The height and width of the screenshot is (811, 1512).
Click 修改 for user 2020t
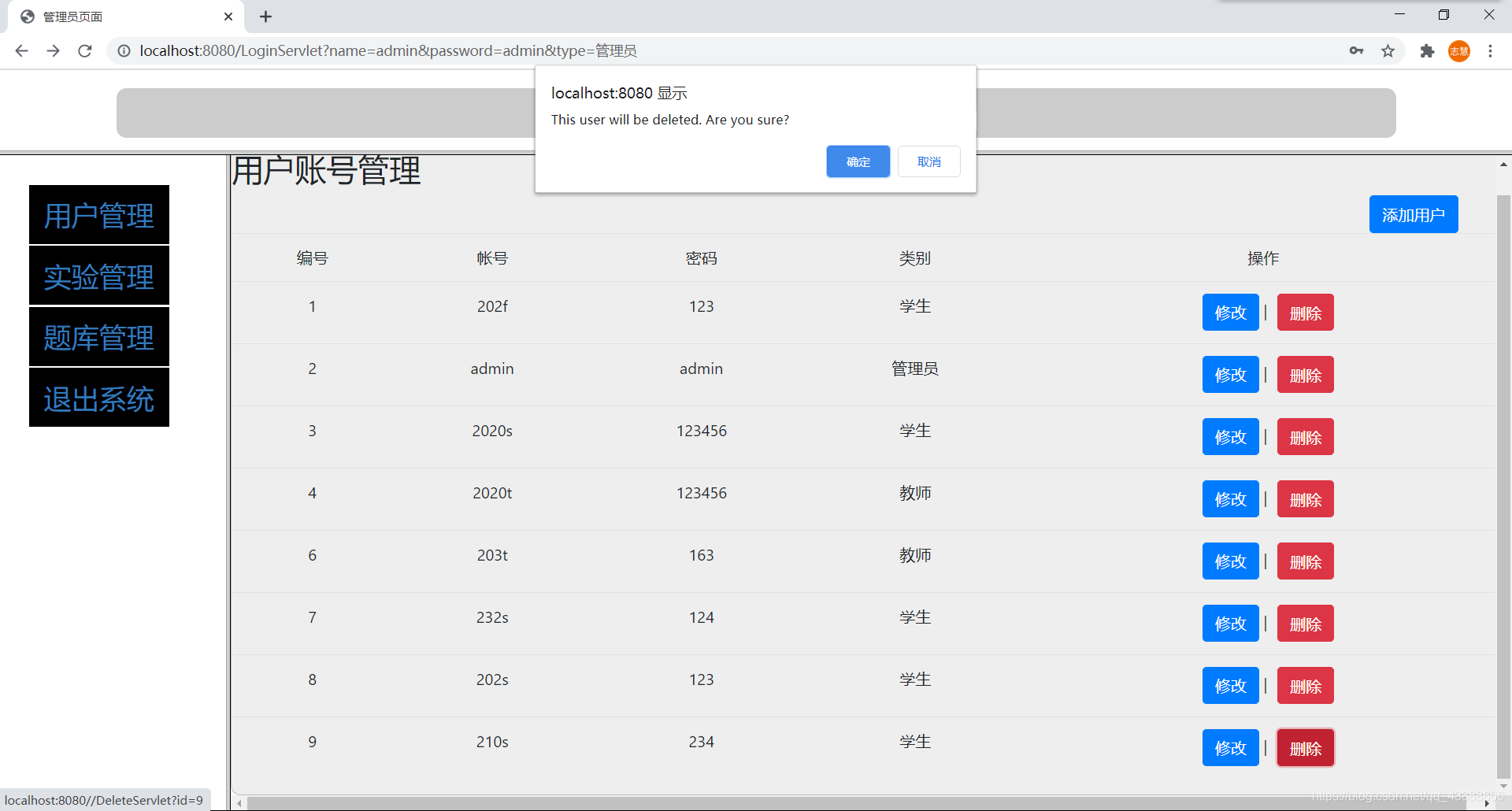(x=1230, y=499)
